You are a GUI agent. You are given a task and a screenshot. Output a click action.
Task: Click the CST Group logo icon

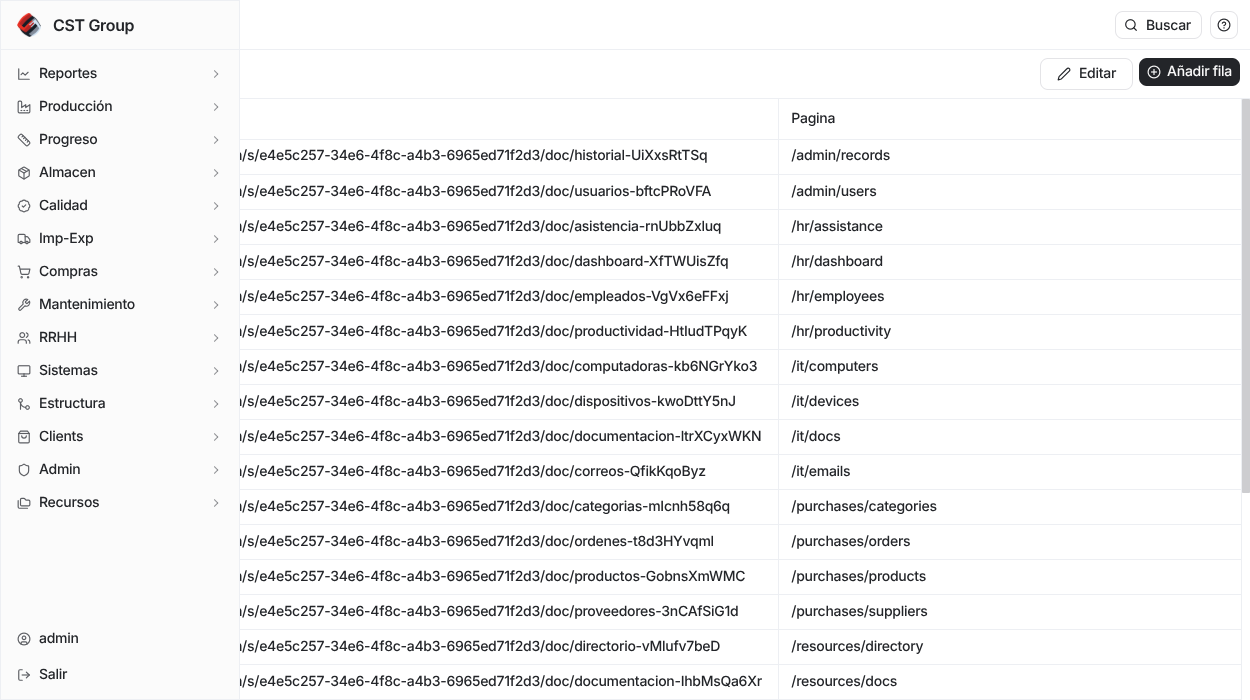click(29, 25)
